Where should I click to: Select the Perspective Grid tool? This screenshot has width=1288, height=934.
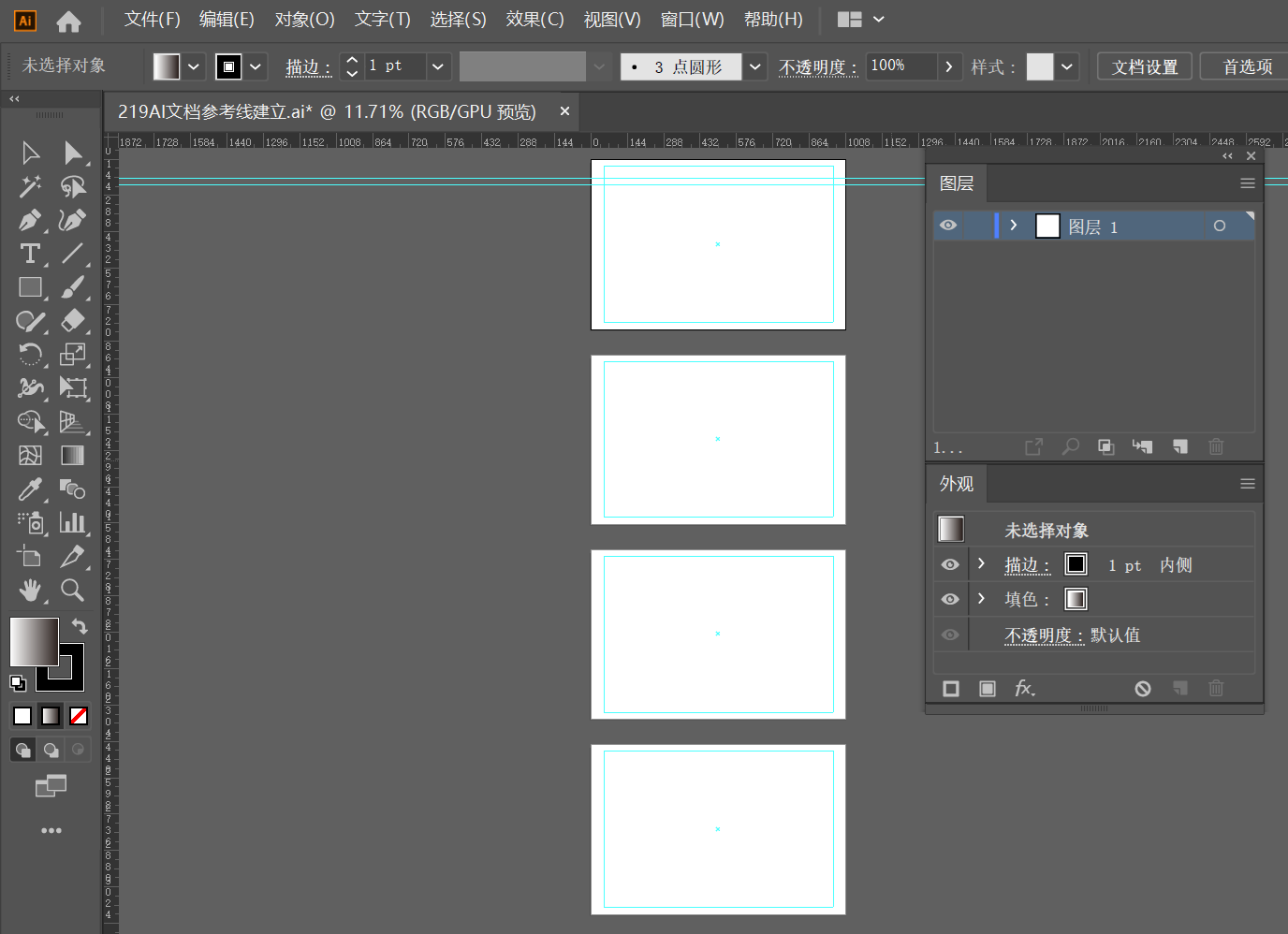click(72, 422)
